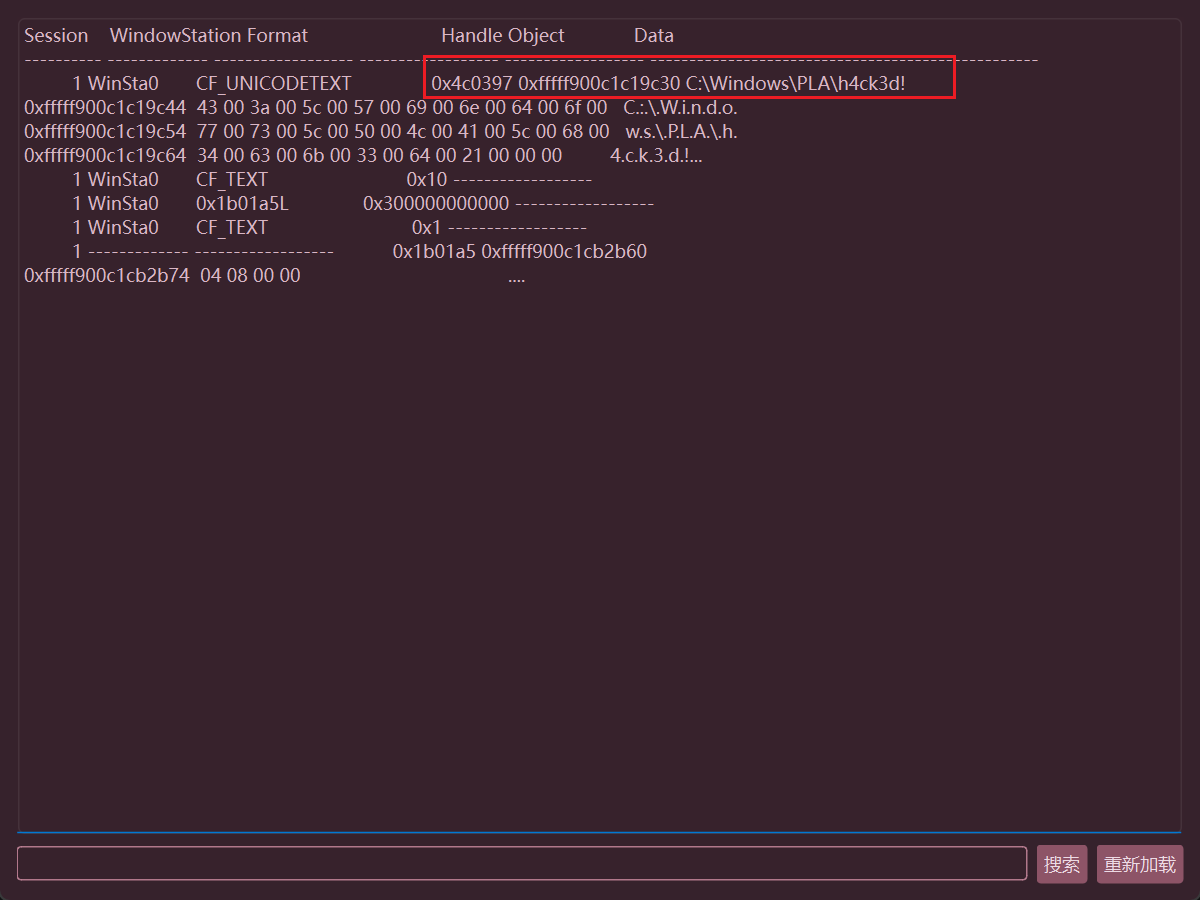Click the Format column header

point(277,36)
